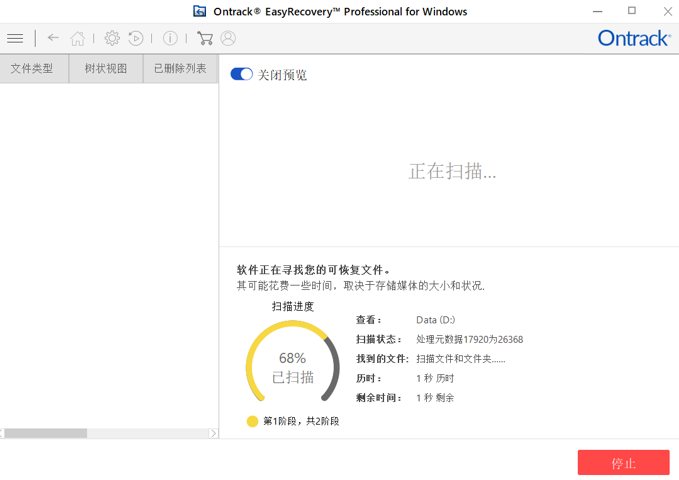Switch to the 文件类型 tab

pos(34,68)
